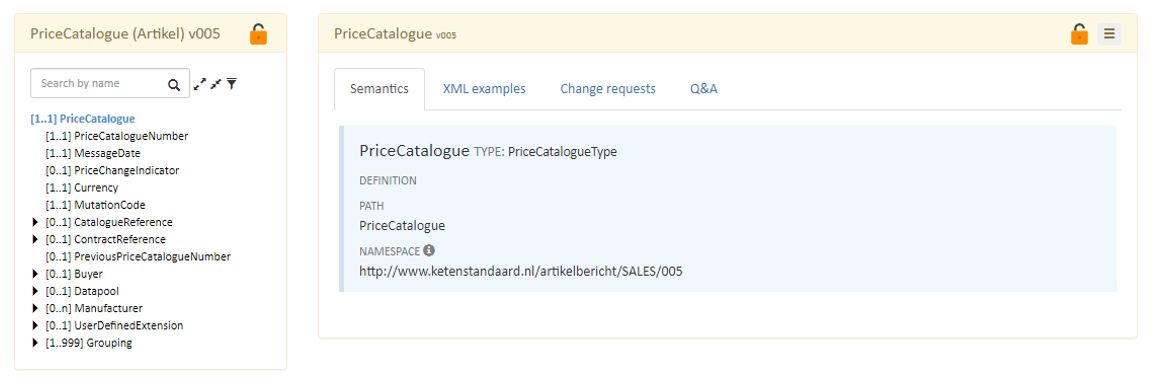Click the PriceCatalogue value under PATH
The width and height of the screenshot is (1151, 388).
point(402,225)
